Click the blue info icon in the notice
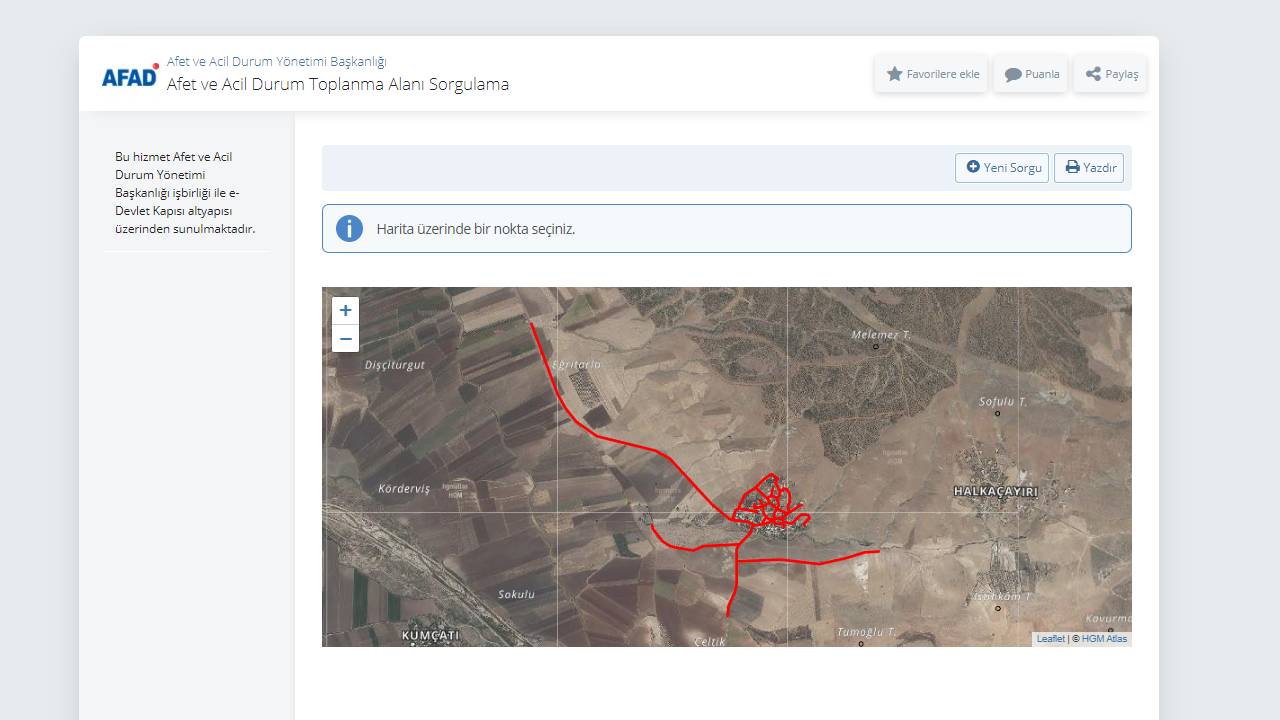 pos(349,228)
